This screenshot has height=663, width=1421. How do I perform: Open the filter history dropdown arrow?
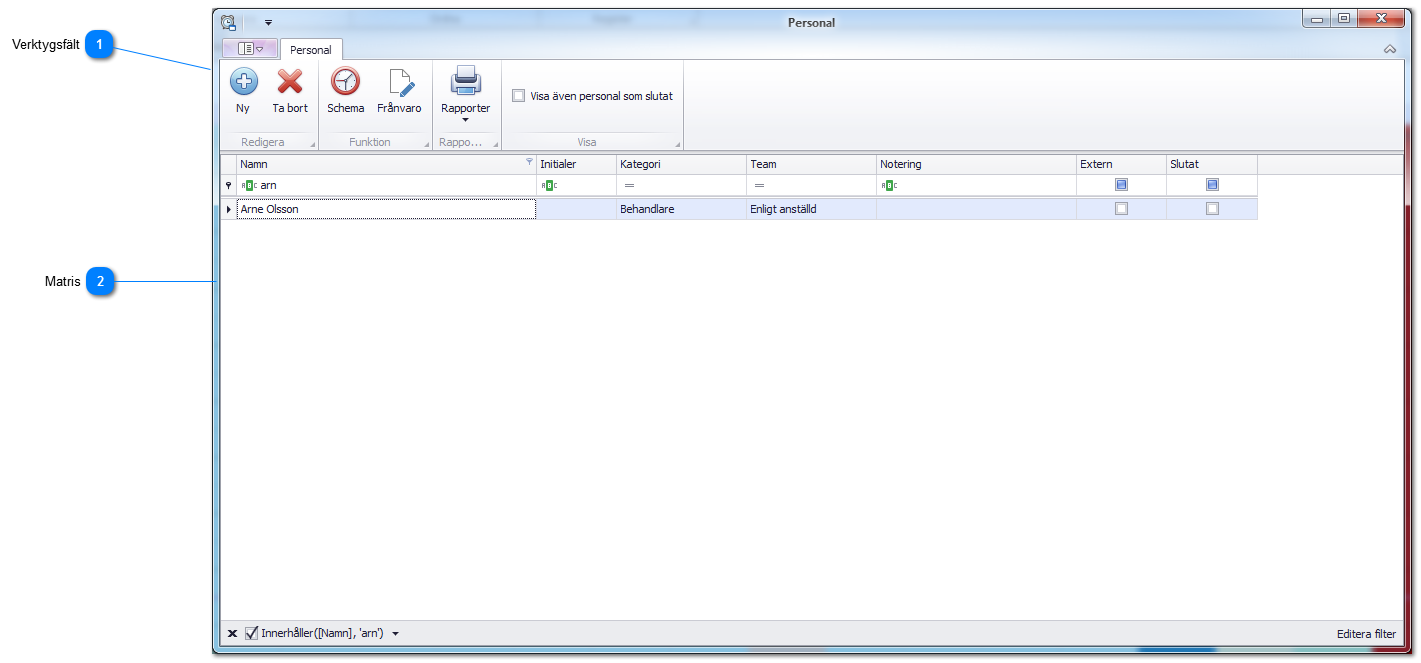point(396,634)
